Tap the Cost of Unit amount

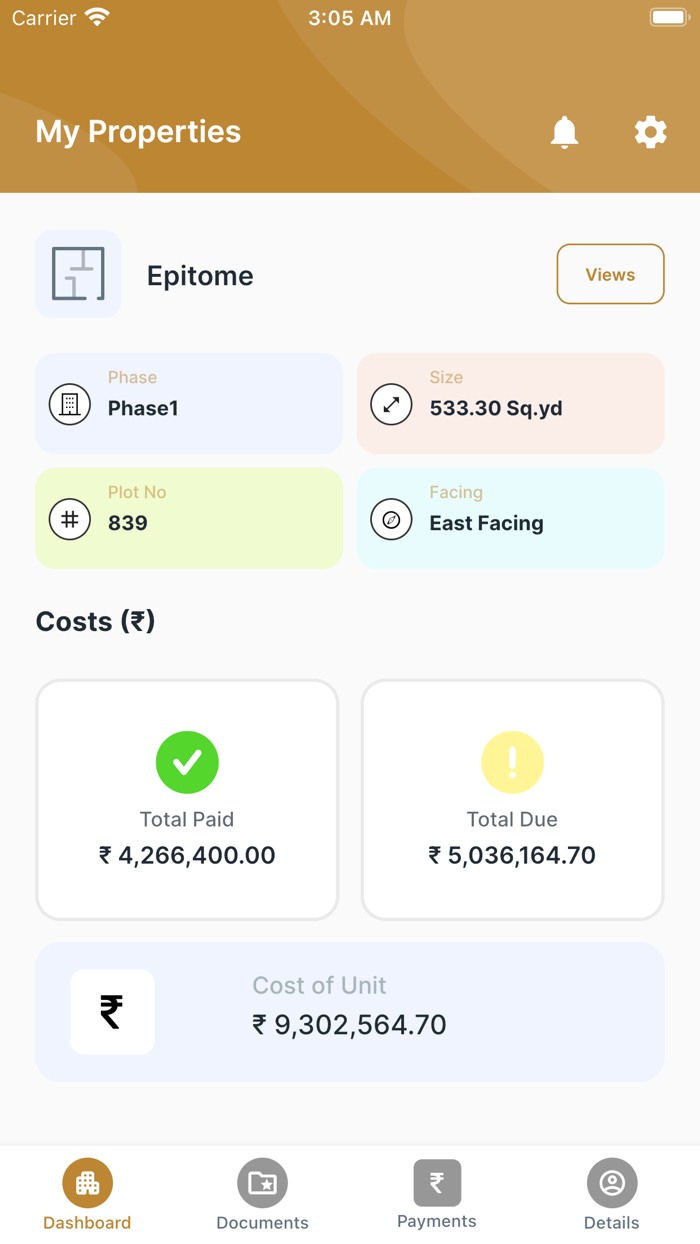[349, 1025]
